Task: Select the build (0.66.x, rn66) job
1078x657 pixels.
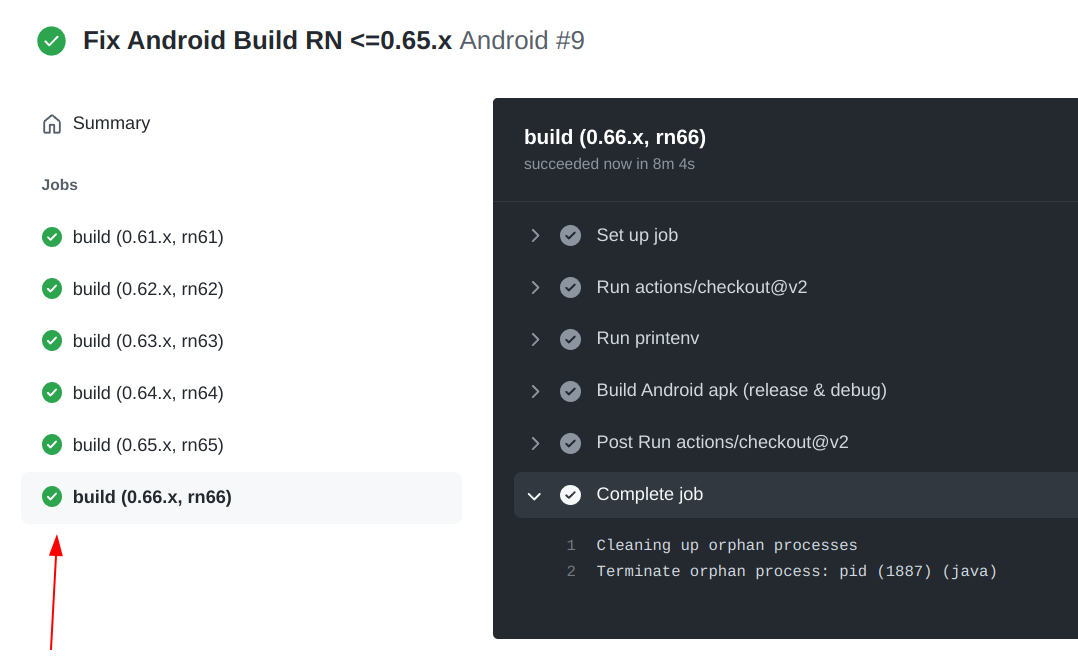Action: (x=151, y=496)
